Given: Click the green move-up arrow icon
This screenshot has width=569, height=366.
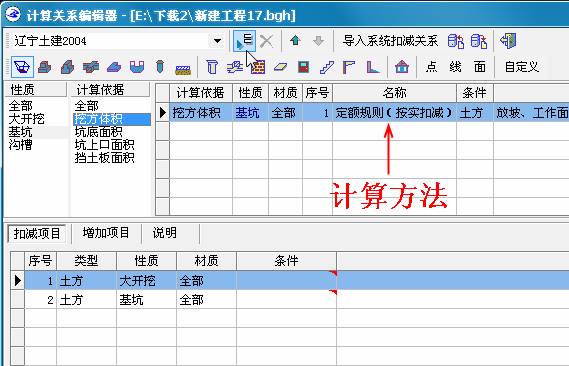Looking at the screenshot, I should (x=295, y=41).
